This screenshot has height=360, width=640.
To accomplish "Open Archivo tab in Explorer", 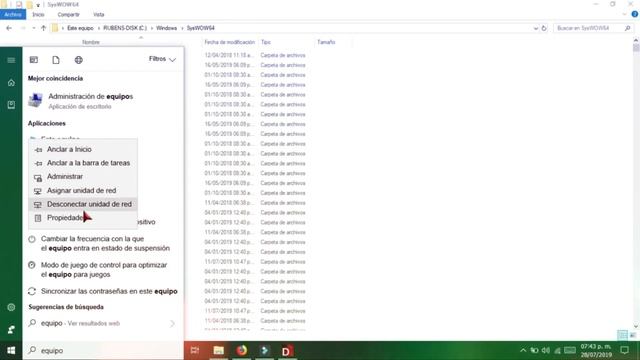I will 13,14.
